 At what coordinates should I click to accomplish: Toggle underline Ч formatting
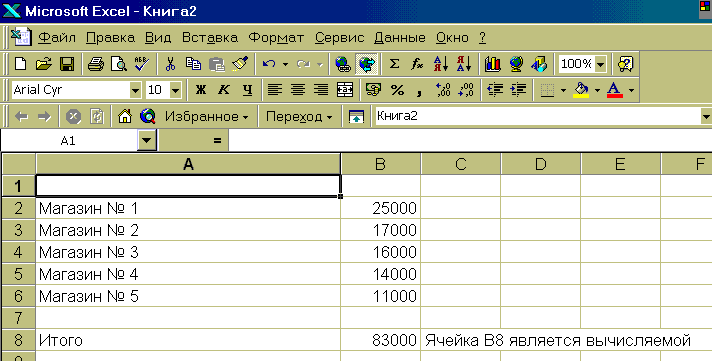click(x=247, y=90)
